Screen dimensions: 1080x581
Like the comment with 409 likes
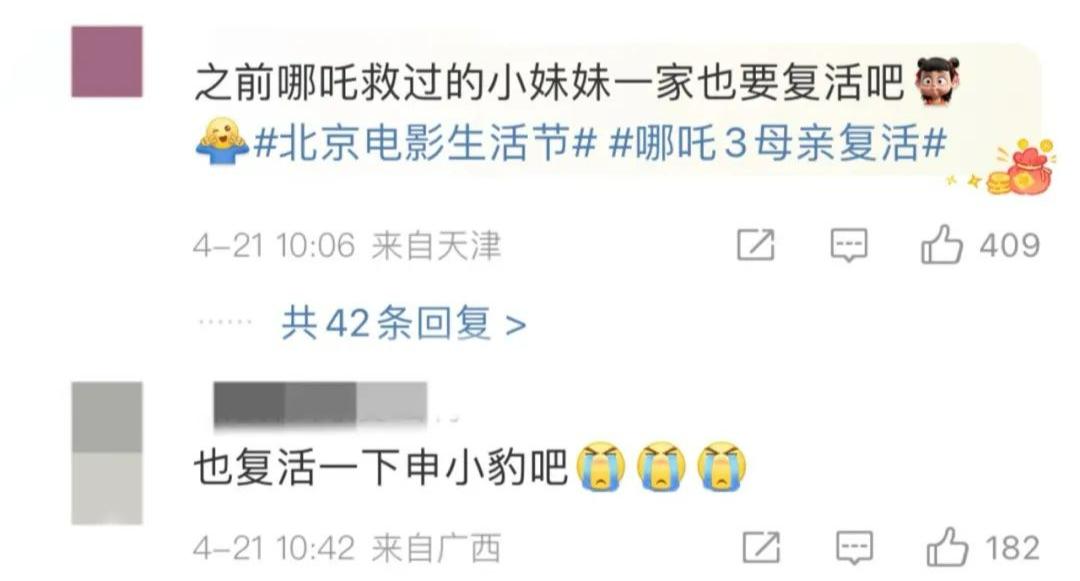[x=942, y=245]
